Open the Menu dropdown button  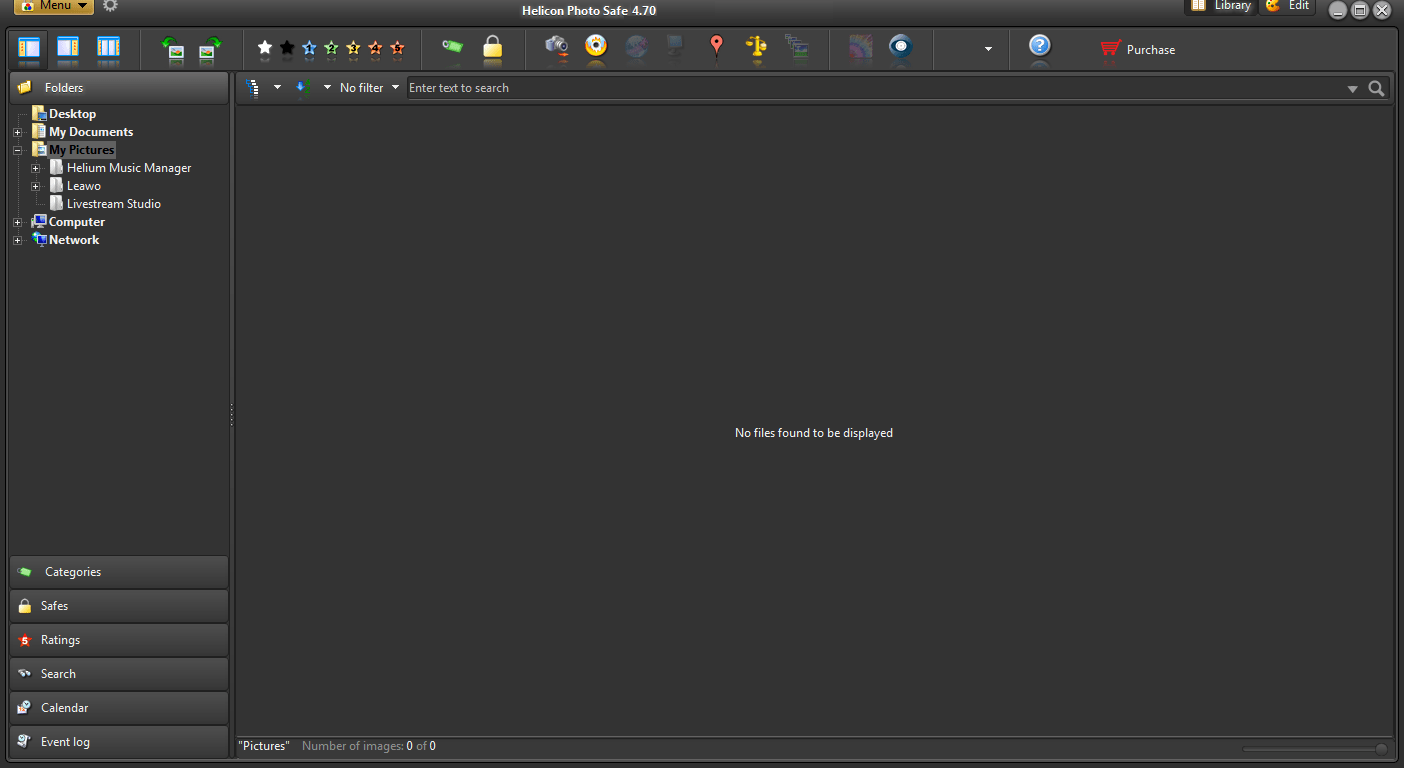click(54, 6)
